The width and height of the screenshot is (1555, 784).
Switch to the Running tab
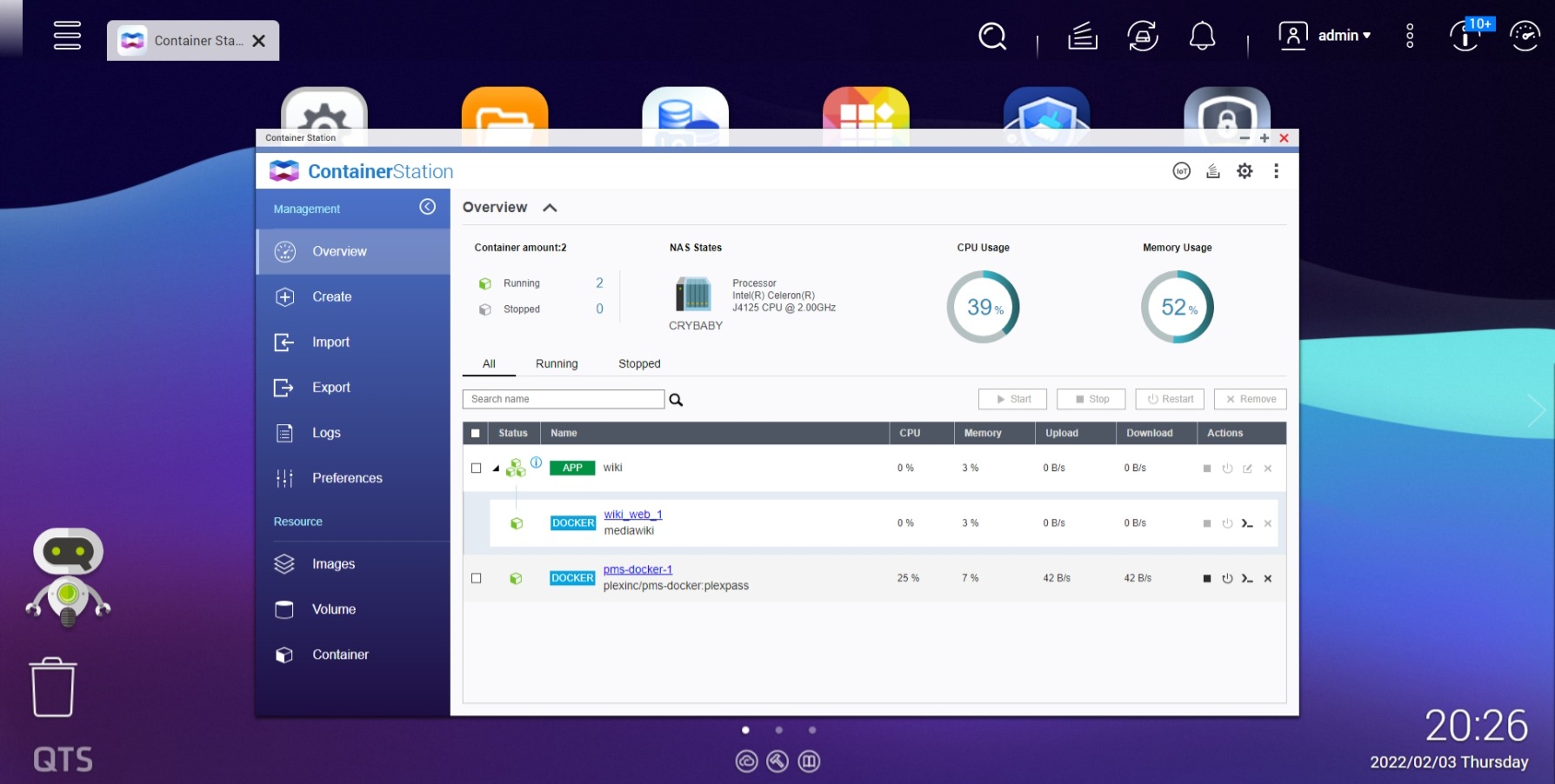(557, 363)
